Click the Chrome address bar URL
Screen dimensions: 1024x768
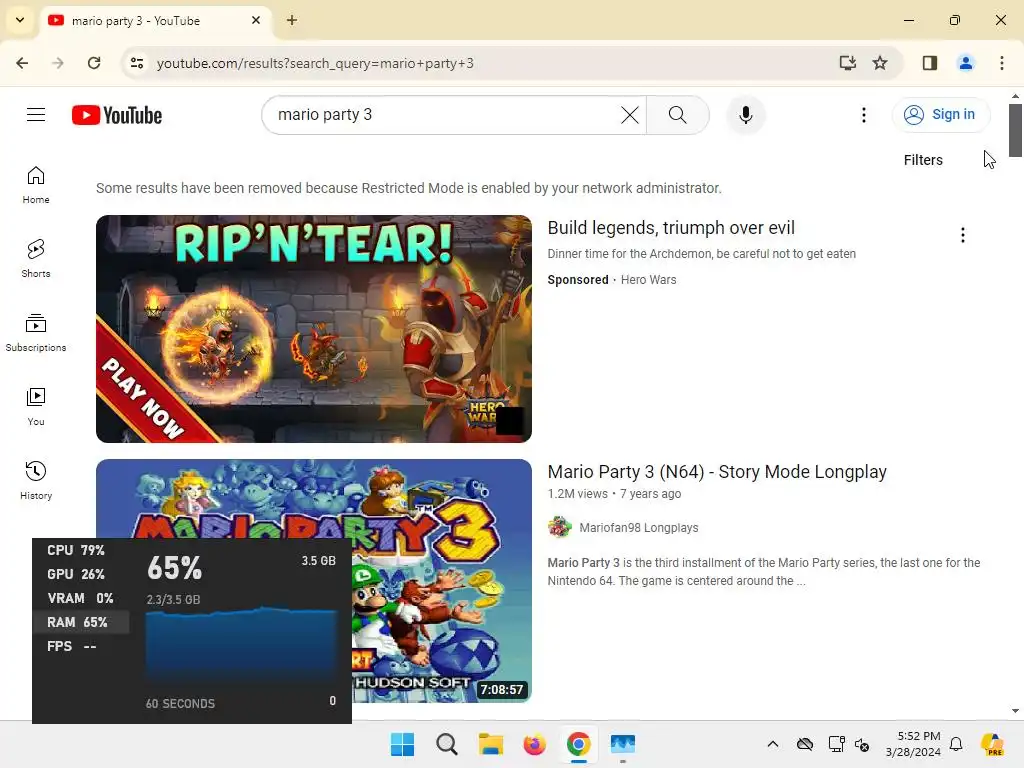(x=315, y=63)
